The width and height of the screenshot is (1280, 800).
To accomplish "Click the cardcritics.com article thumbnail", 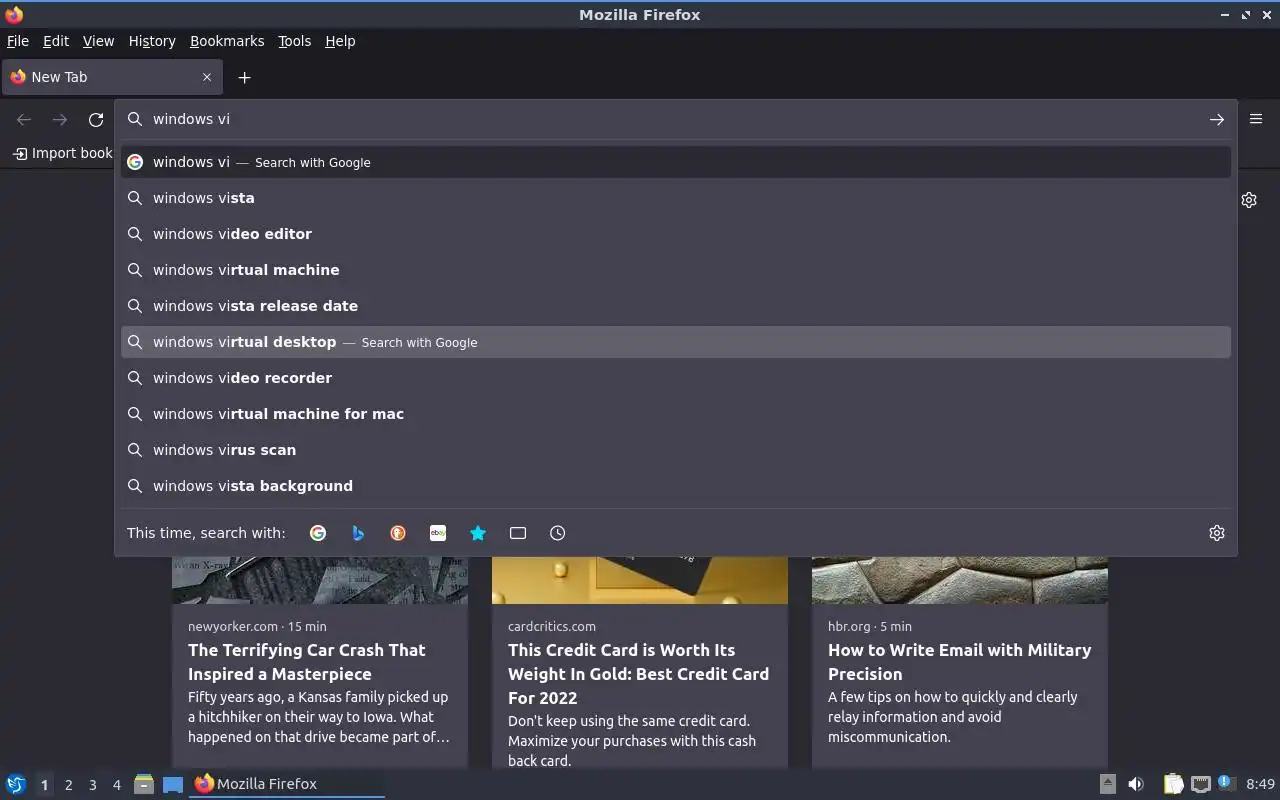I will (x=640, y=580).
